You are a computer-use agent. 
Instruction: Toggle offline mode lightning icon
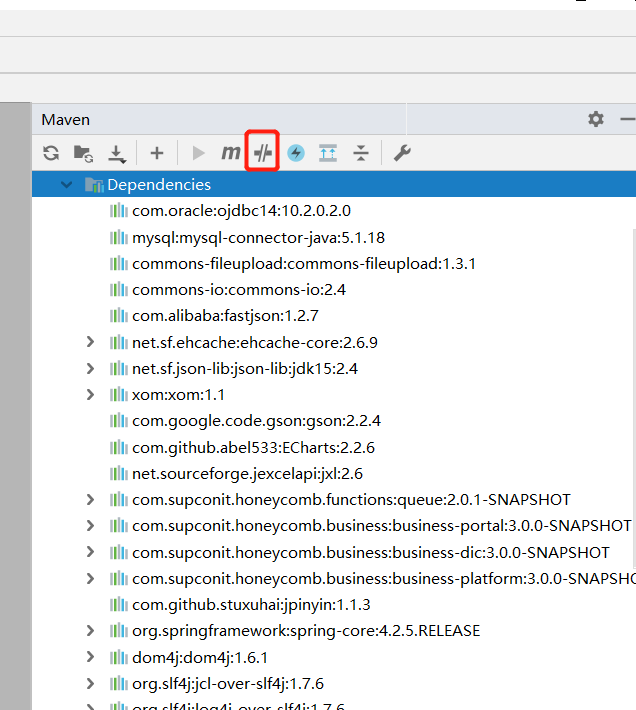[x=296, y=153]
